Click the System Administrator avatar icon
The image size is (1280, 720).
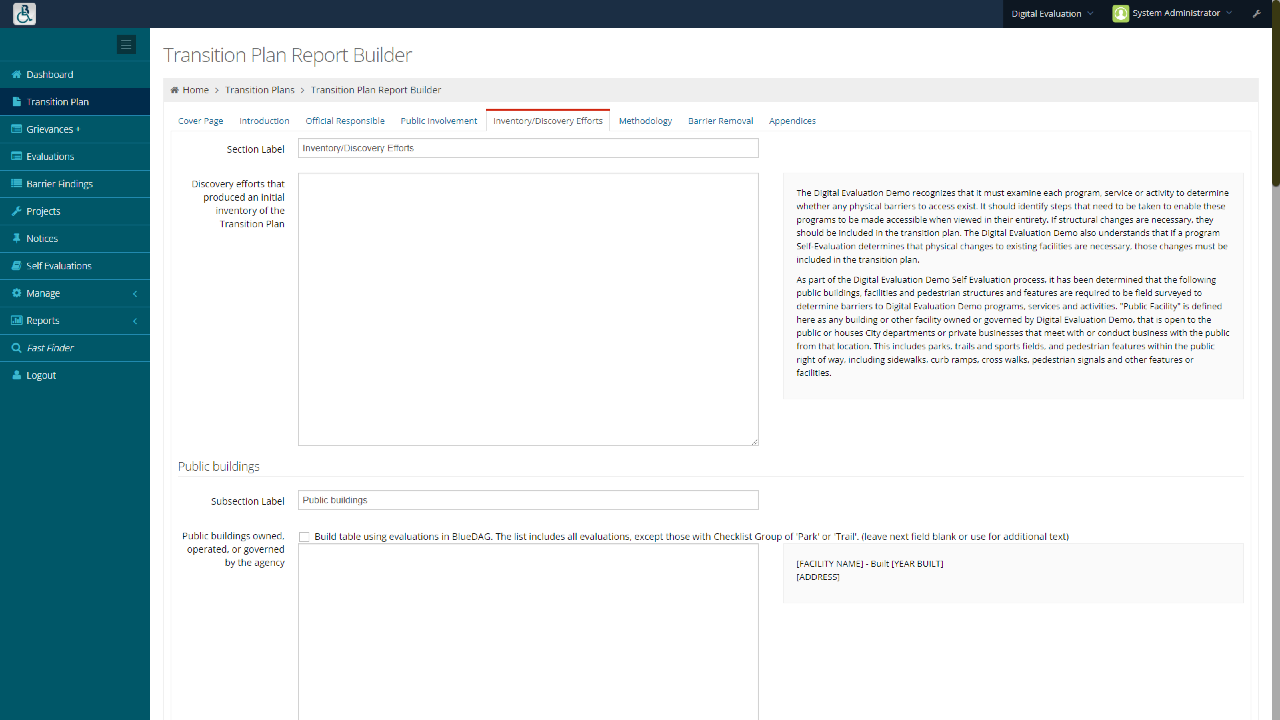pos(1121,14)
